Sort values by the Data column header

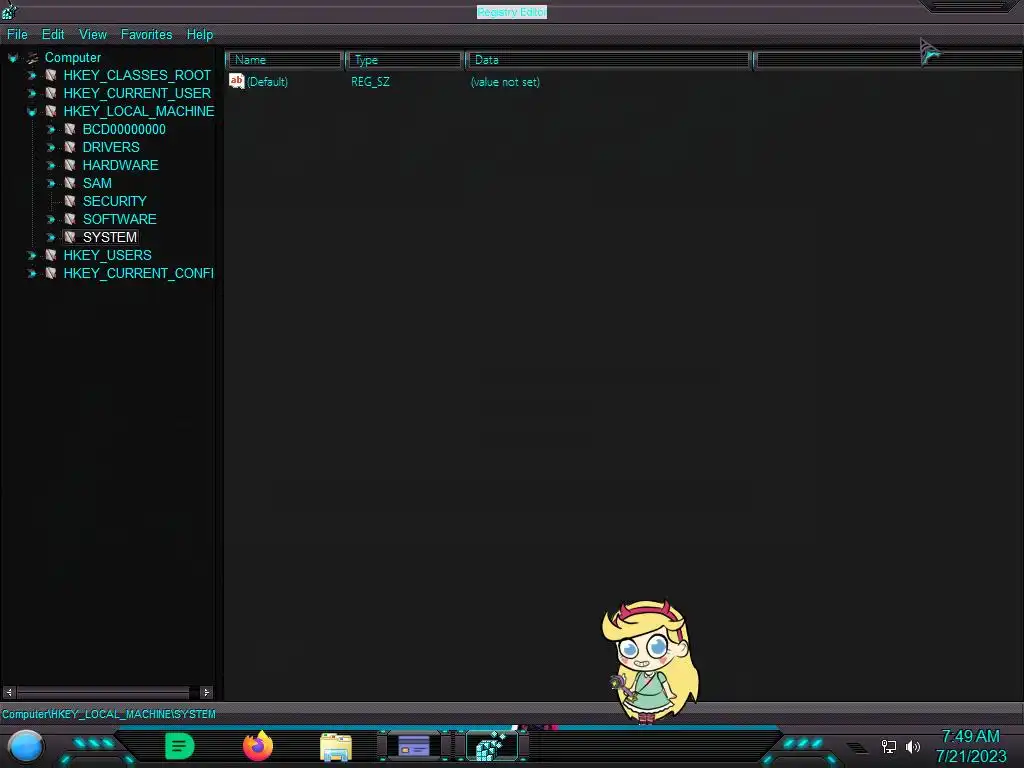click(608, 60)
